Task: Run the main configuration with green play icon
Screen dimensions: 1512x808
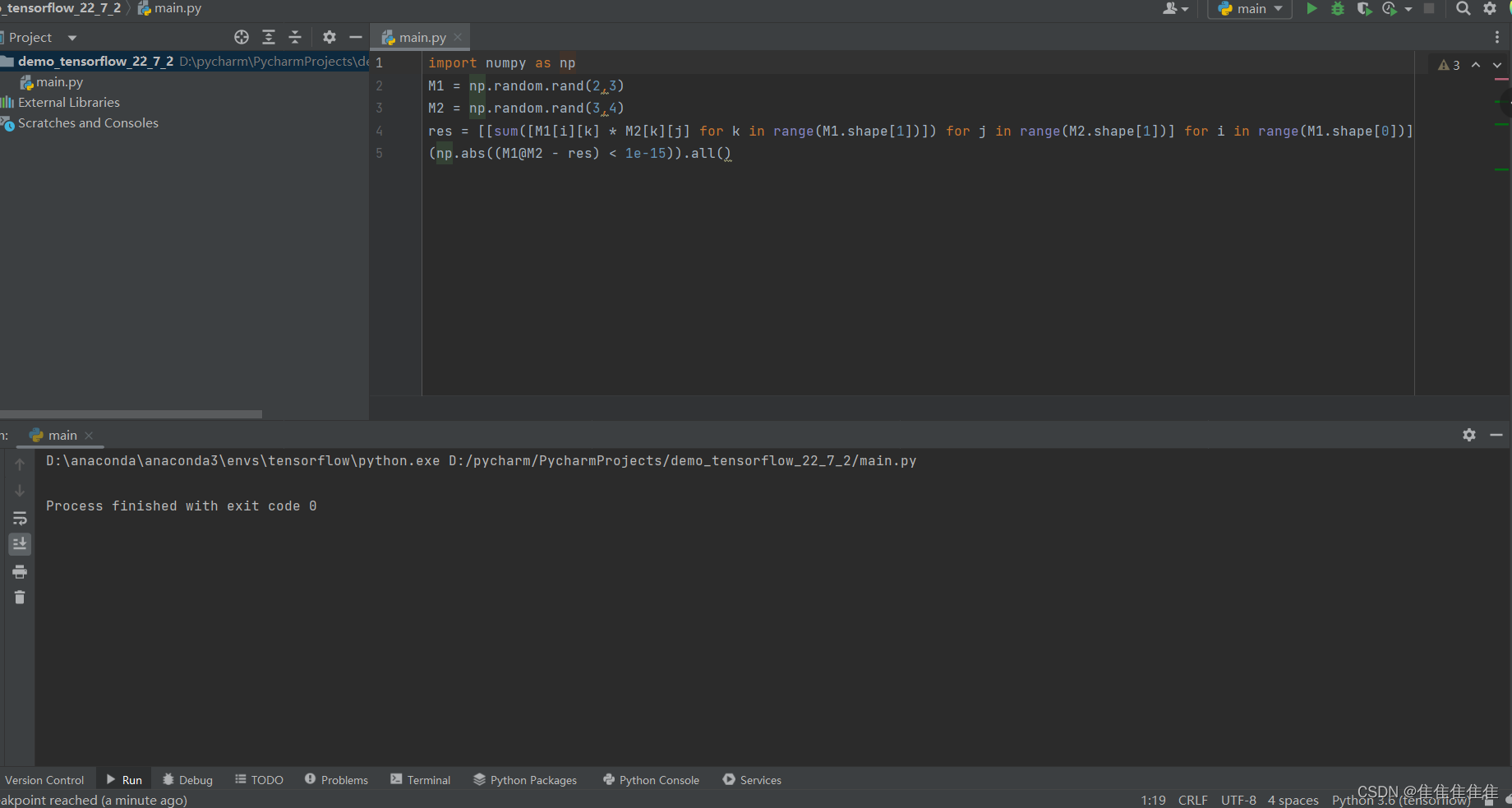Action: 1311,9
